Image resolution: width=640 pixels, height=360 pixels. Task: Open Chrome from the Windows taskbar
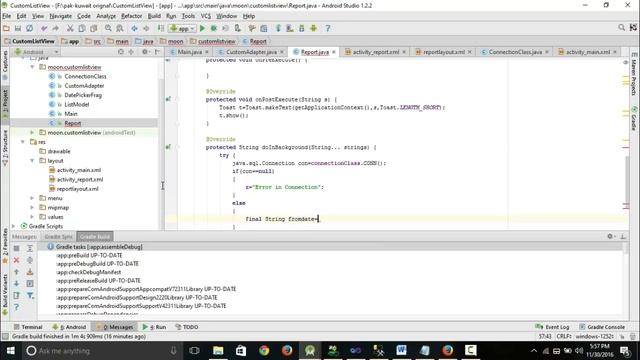(264, 351)
